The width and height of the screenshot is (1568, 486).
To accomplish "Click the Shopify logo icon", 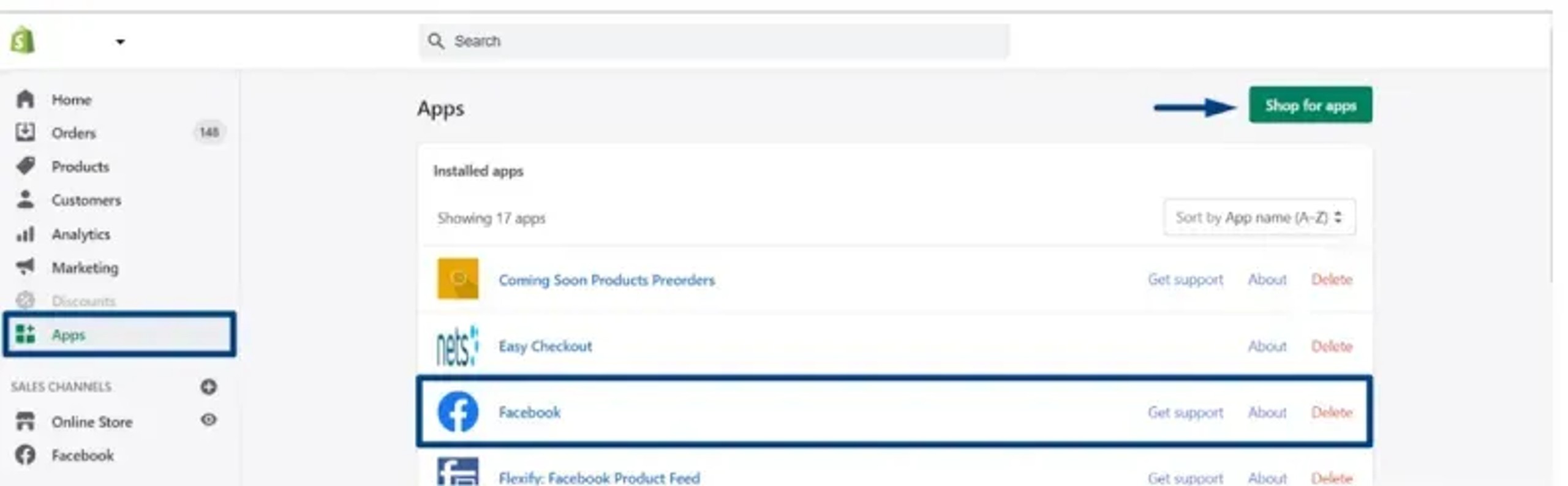I will coord(23,40).
